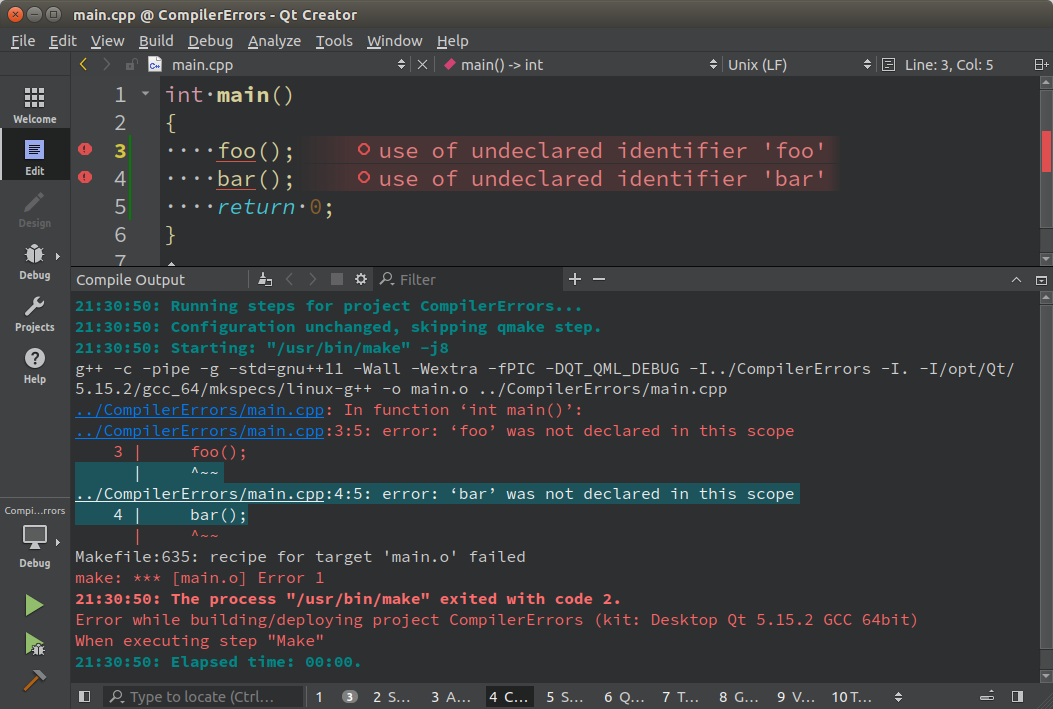Open the Build menu

pyautogui.click(x=156, y=41)
